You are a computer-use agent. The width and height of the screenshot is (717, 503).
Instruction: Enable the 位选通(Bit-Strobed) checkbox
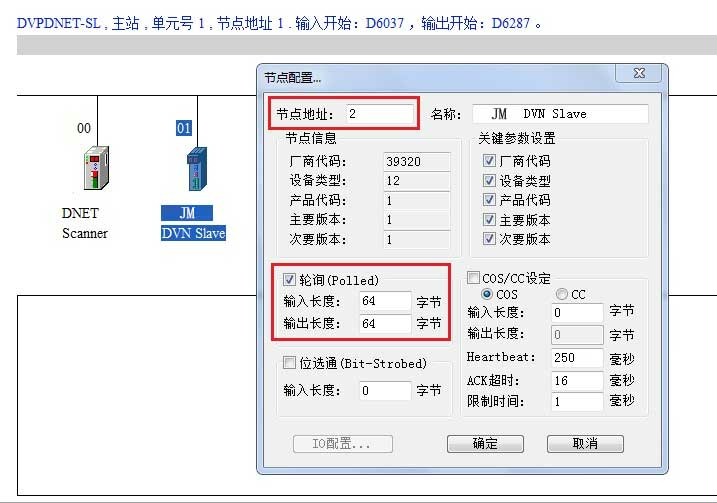[x=290, y=363]
